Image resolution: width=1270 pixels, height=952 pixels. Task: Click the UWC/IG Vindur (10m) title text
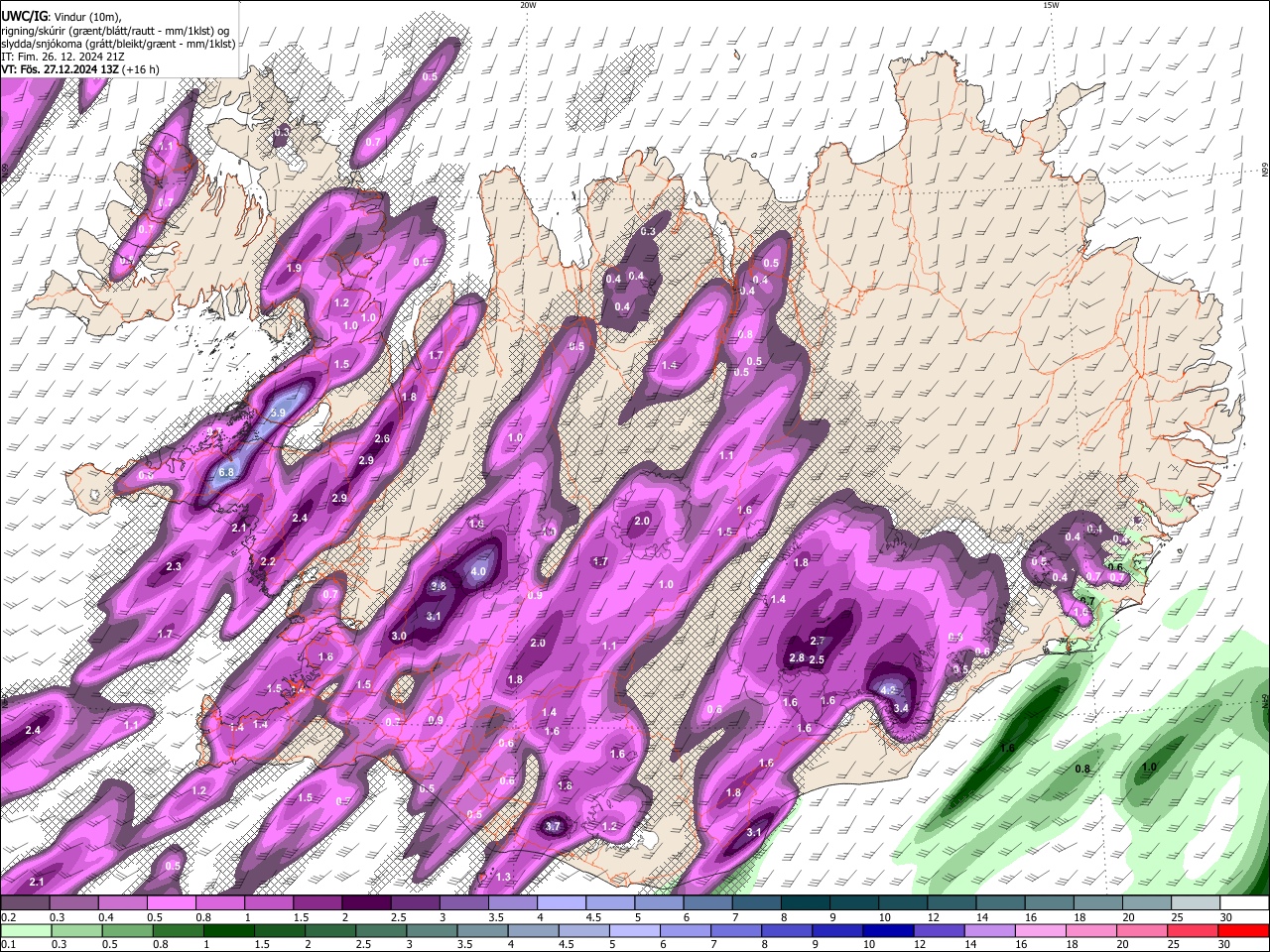61,16
